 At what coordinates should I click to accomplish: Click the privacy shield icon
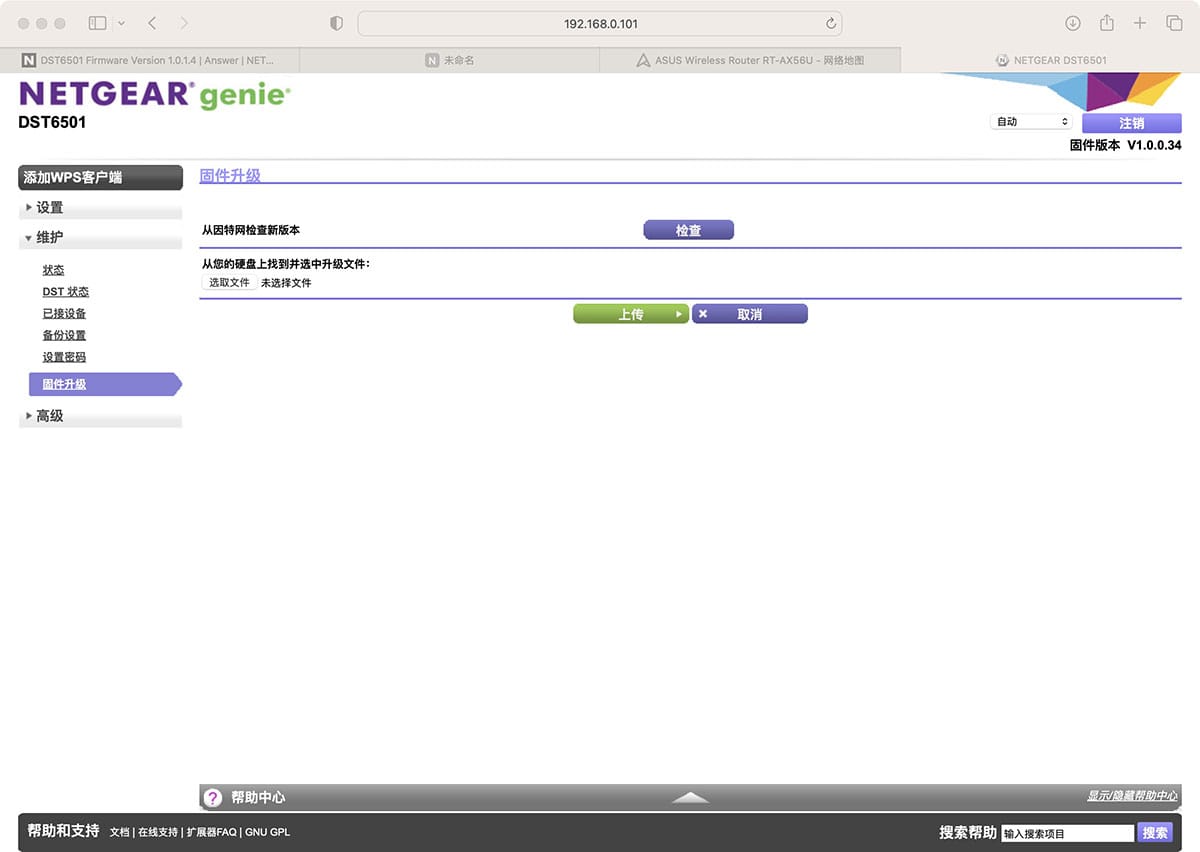[336, 23]
